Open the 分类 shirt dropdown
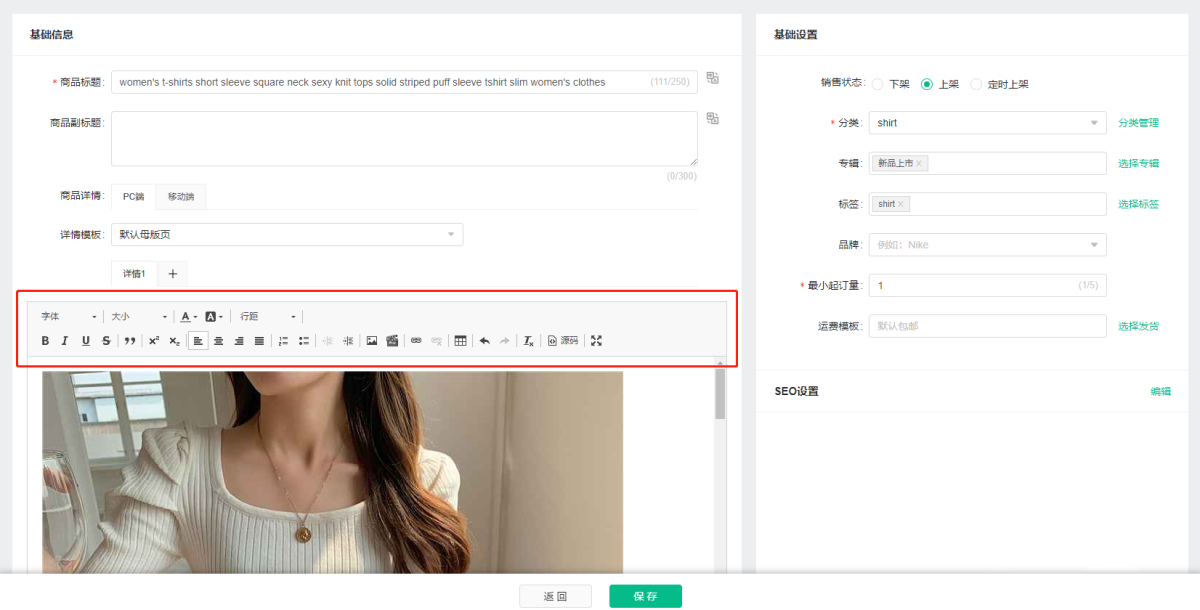 pyautogui.click(x=987, y=123)
